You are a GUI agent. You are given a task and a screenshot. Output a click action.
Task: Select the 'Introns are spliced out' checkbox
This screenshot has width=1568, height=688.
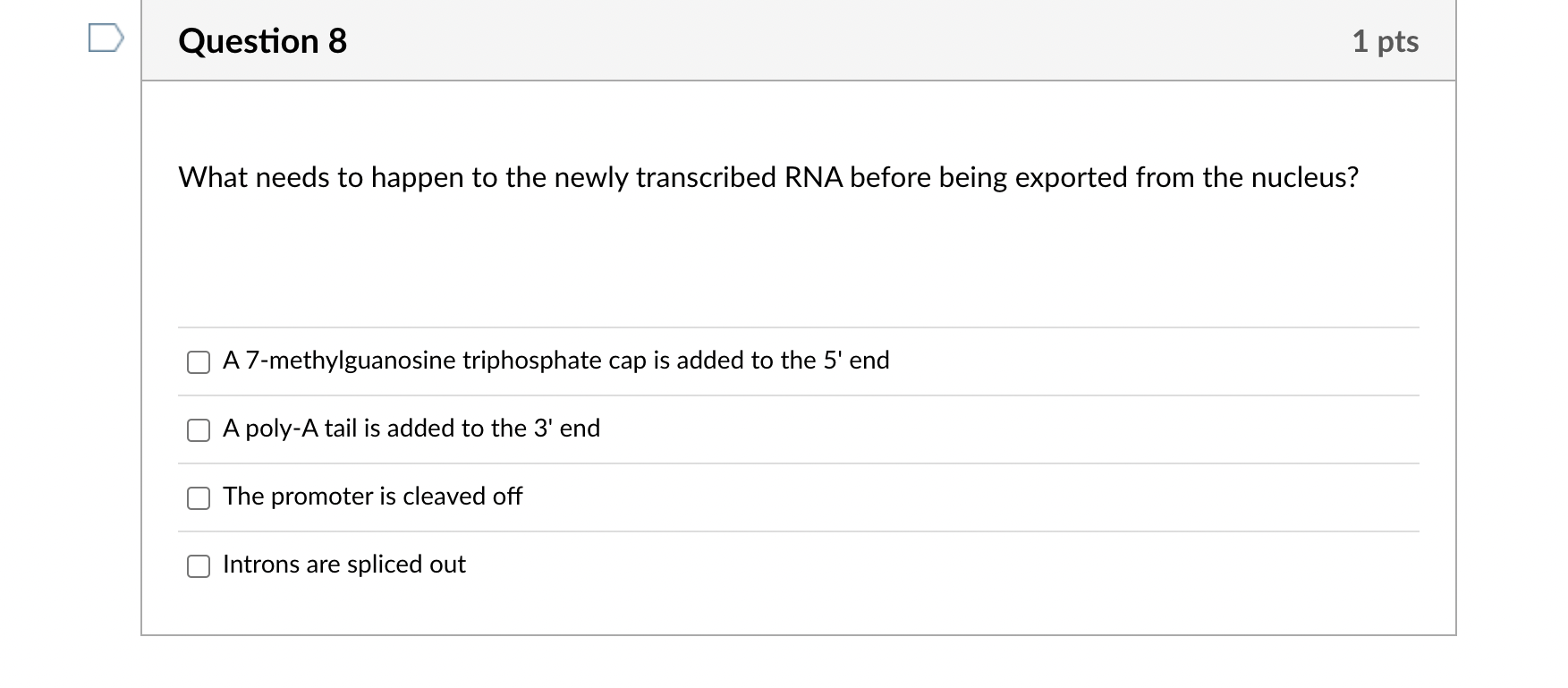(x=199, y=565)
